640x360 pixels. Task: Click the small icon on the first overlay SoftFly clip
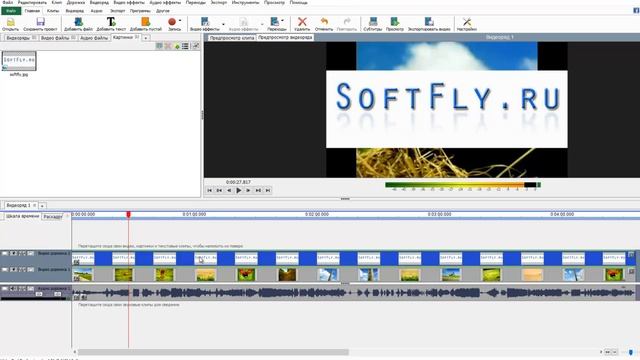[76, 262]
